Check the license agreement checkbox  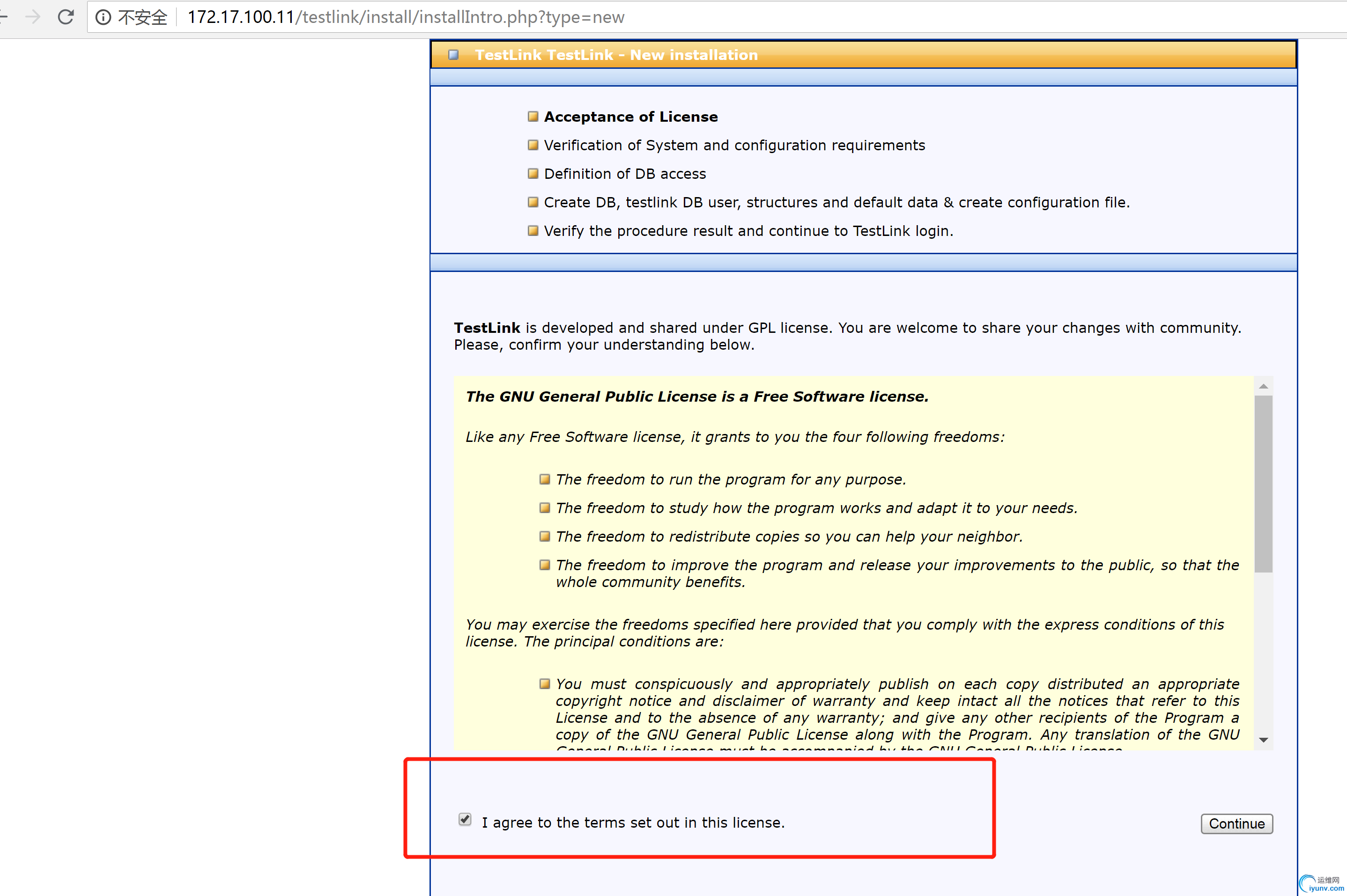[x=465, y=819]
